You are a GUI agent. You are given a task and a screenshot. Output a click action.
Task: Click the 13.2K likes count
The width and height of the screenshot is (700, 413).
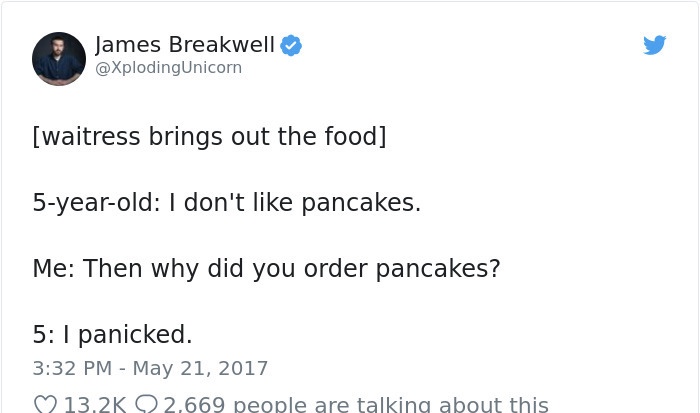pyautogui.click(x=95, y=405)
